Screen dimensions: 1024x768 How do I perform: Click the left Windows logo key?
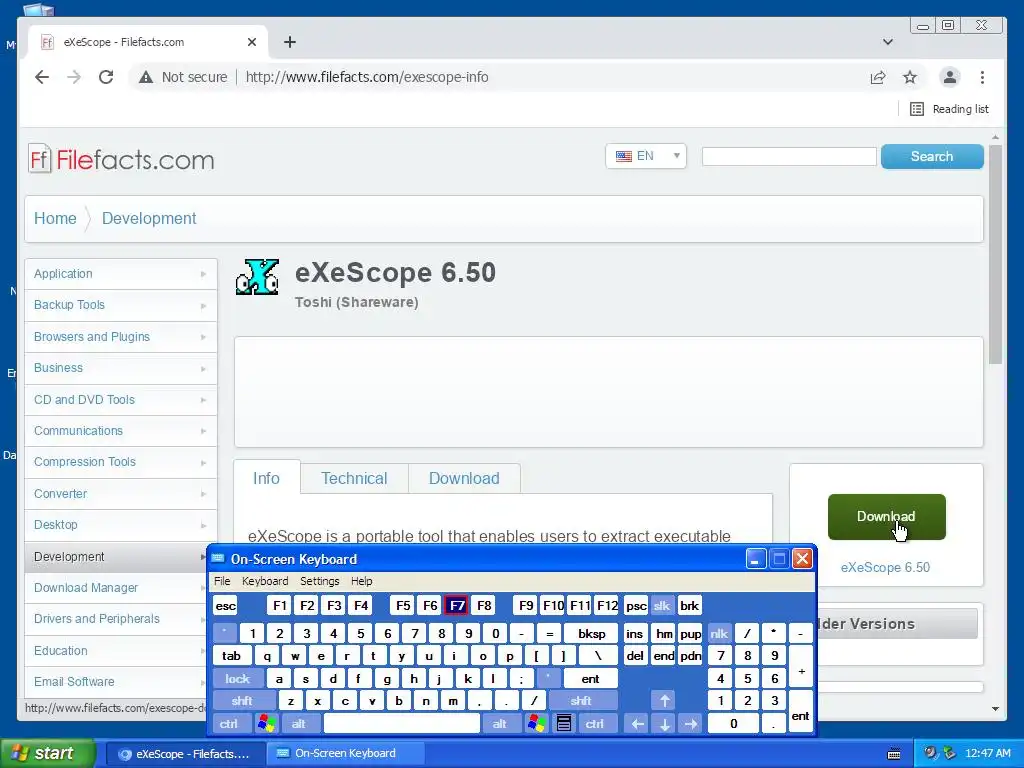pyautogui.click(x=266, y=724)
